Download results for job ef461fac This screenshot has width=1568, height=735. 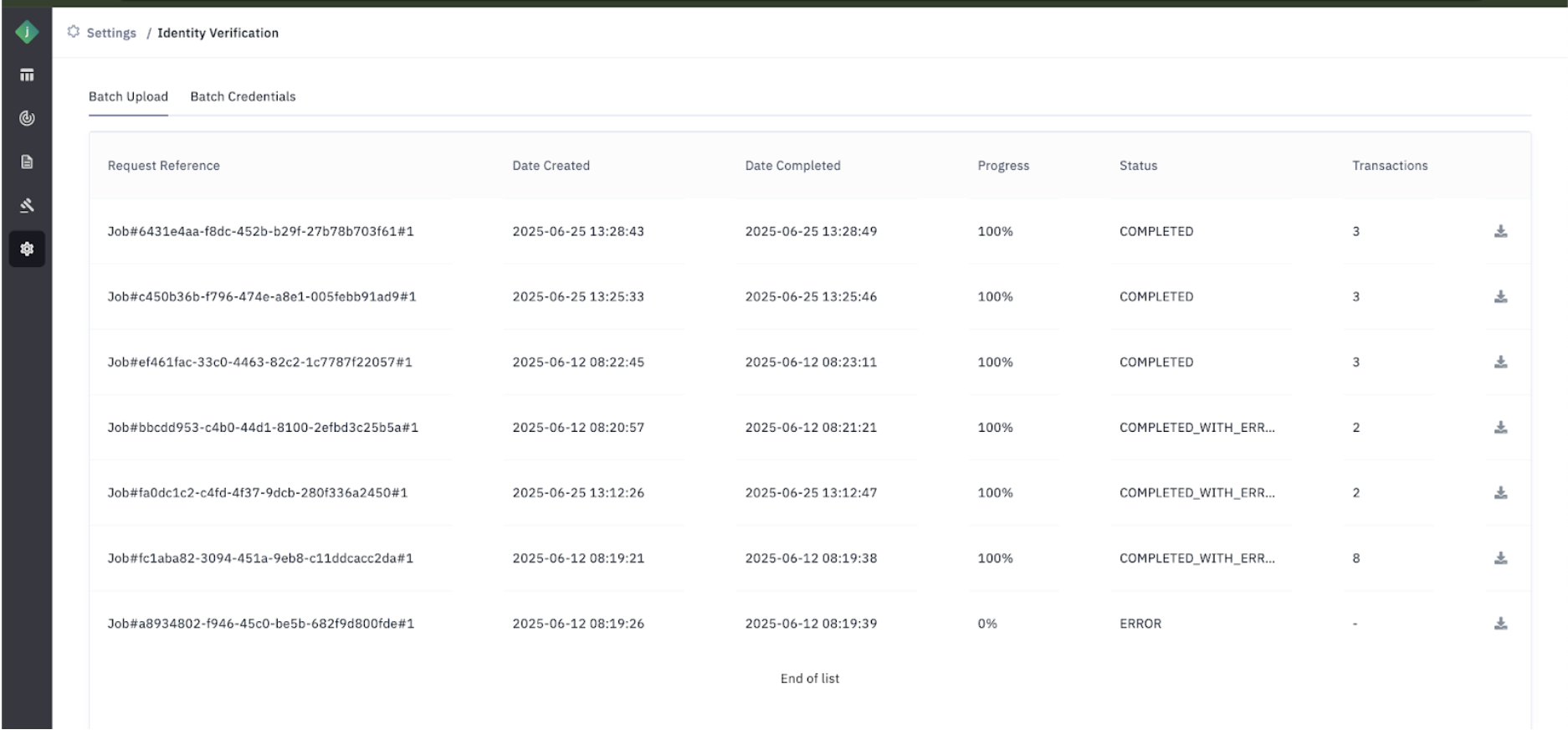point(1500,362)
